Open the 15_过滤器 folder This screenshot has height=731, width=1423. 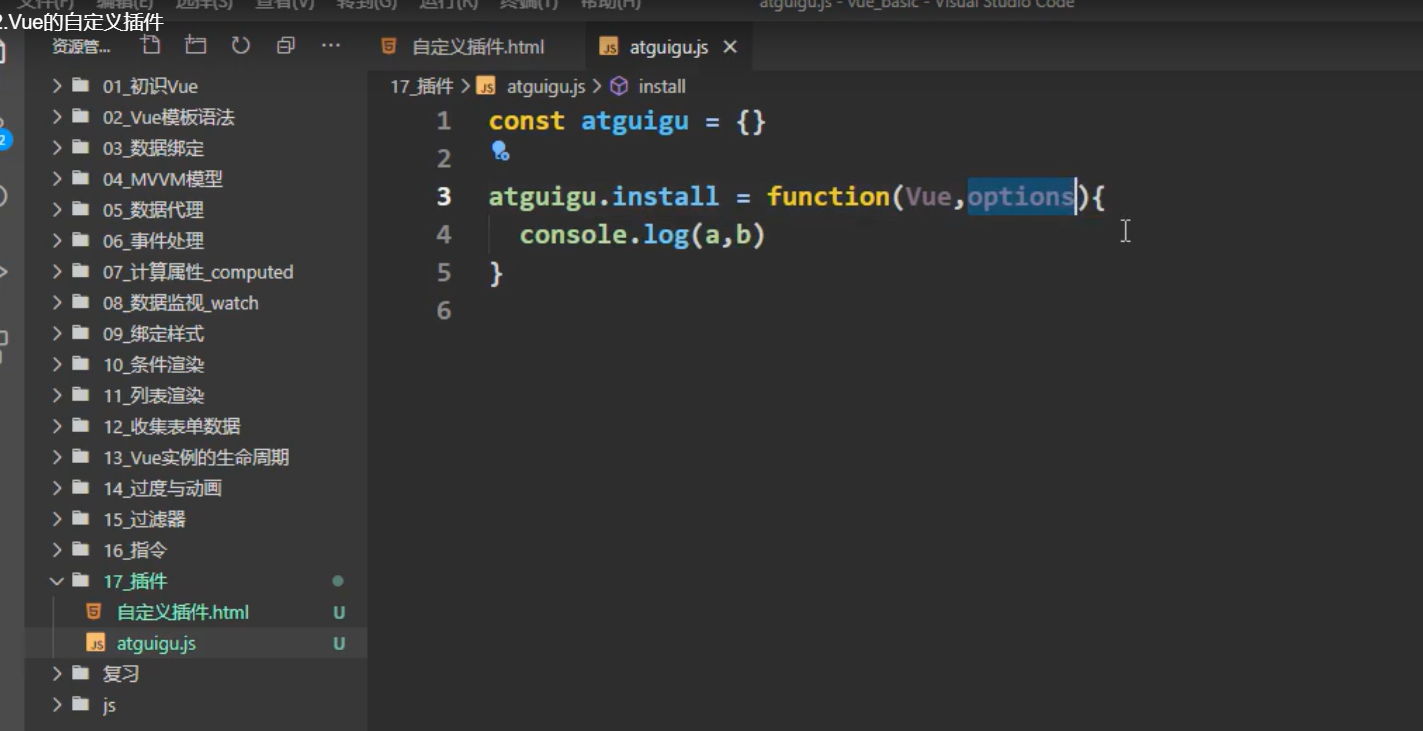click(196, 520)
